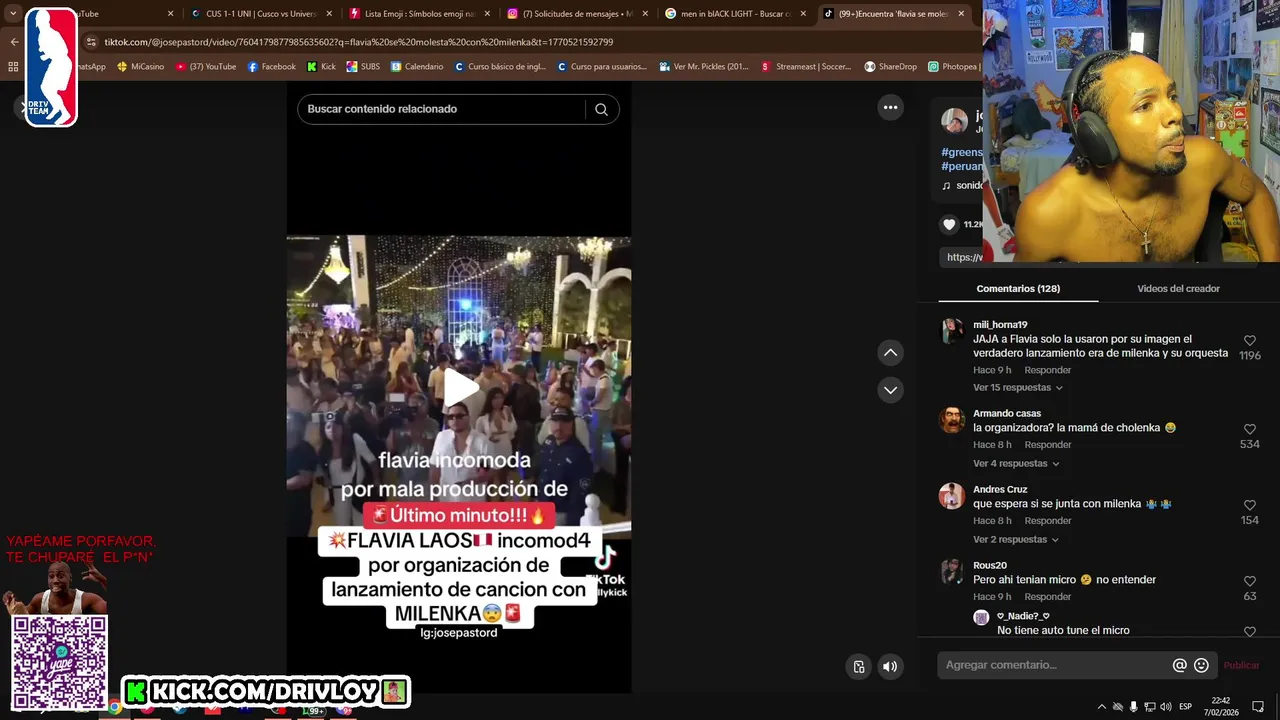
Task: Click the browser address bar URL
Action: click(358, 42)
